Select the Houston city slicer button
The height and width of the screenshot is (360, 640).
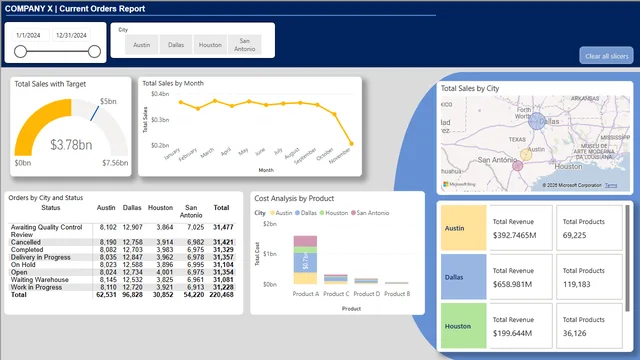[210, 45]
